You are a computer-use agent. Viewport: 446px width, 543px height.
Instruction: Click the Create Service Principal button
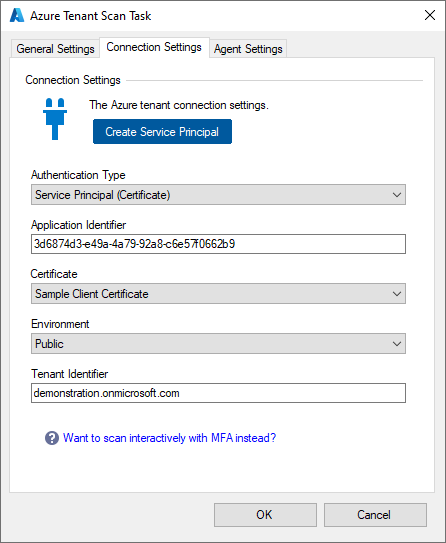162,132
